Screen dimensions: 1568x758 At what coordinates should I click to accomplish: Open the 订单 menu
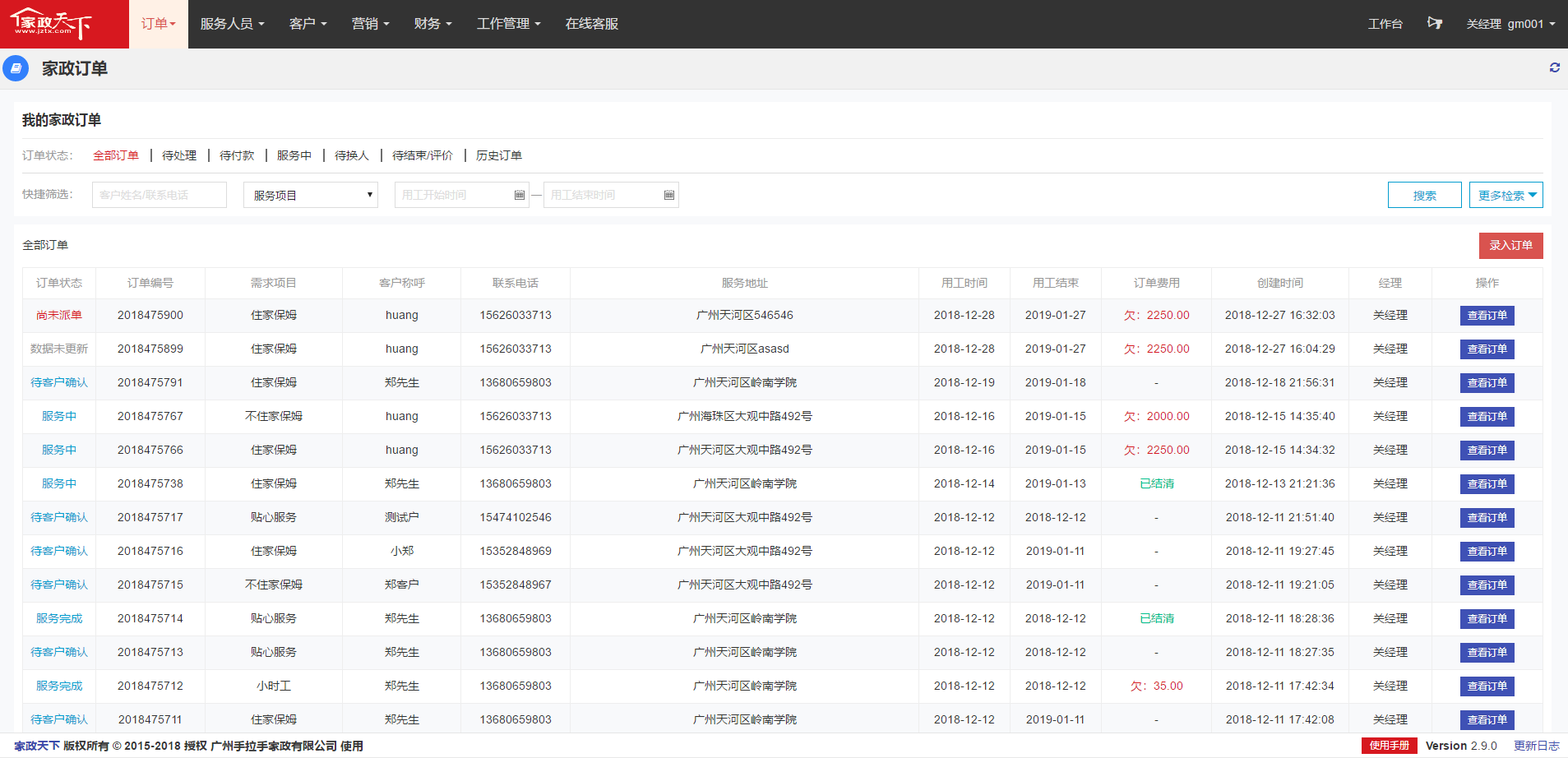(159, 24)
